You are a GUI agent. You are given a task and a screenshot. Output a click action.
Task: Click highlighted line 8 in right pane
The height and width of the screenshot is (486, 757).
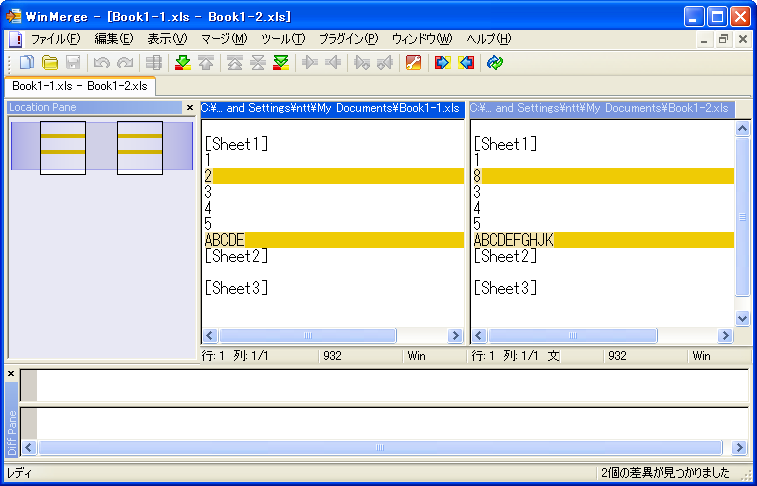(603, 176)
